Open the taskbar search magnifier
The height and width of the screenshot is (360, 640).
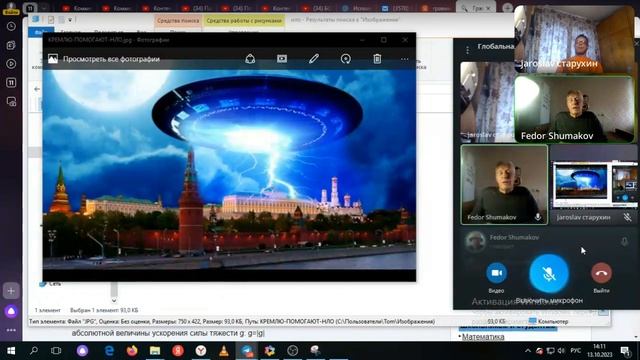point(34,351)
